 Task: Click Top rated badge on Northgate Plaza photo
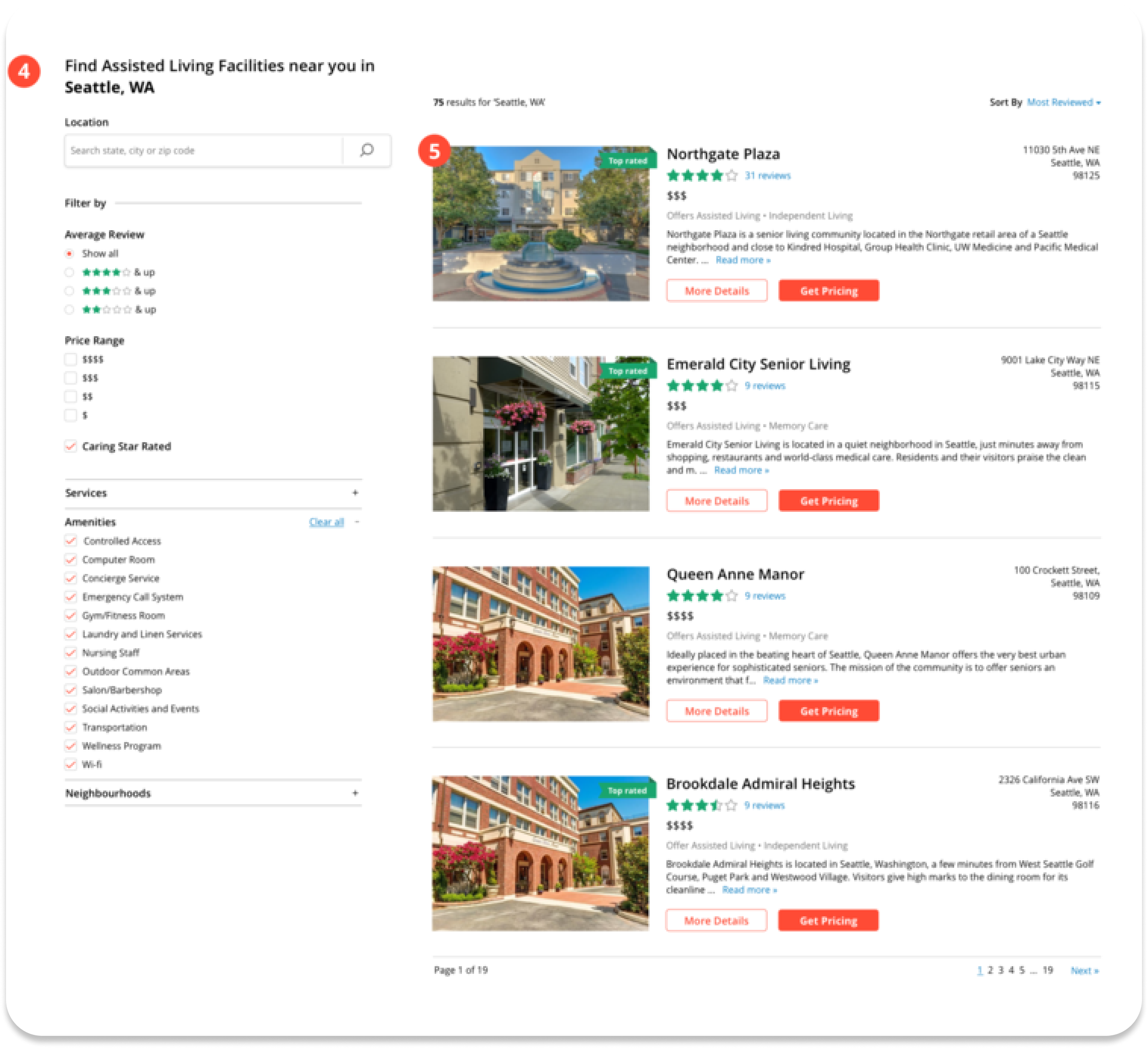pyautogui.click(x=627, y=161)
